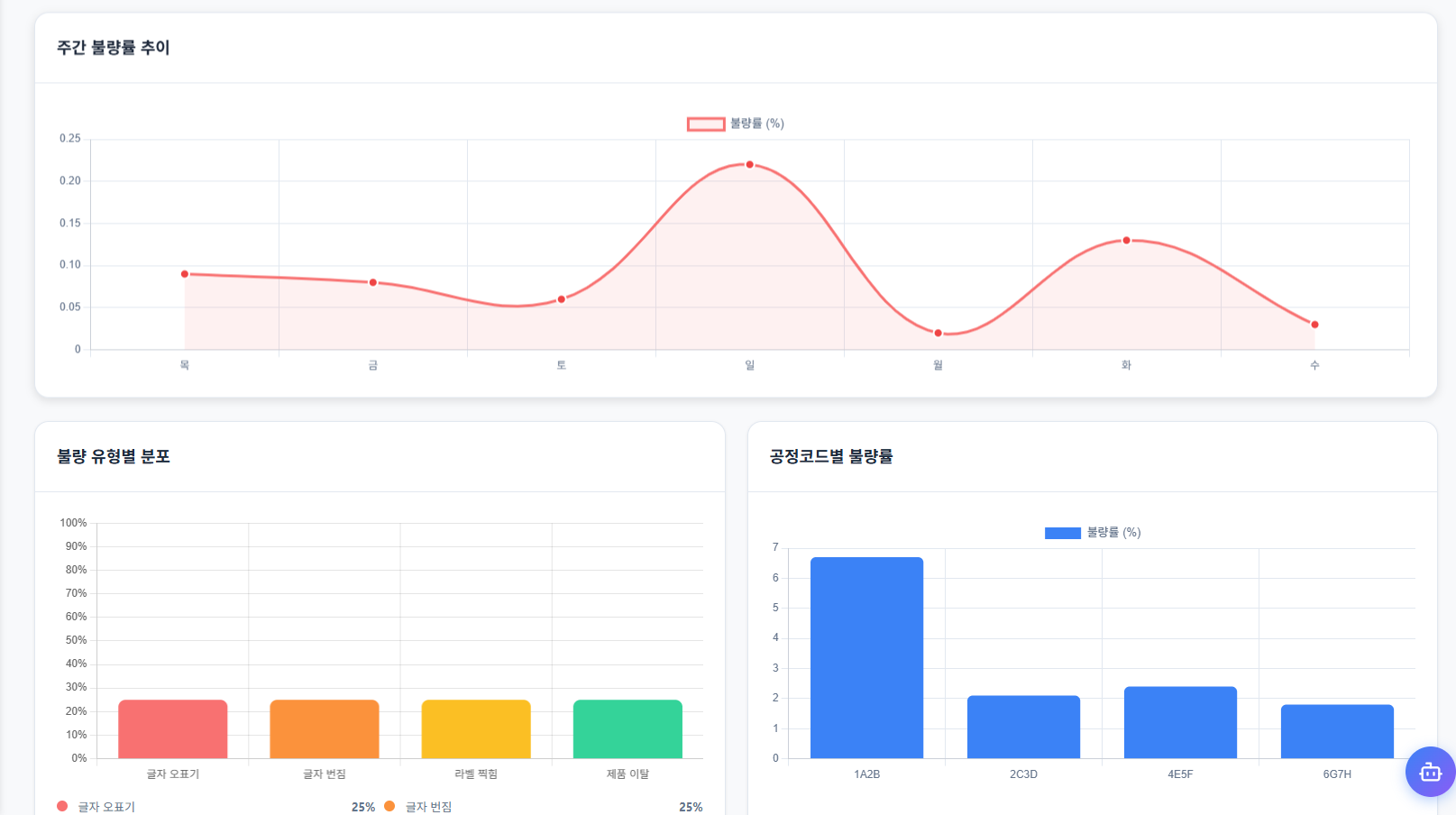
Task: Toggle the 불량률 (%) legend on bar chart
Action: point(1093,533)
